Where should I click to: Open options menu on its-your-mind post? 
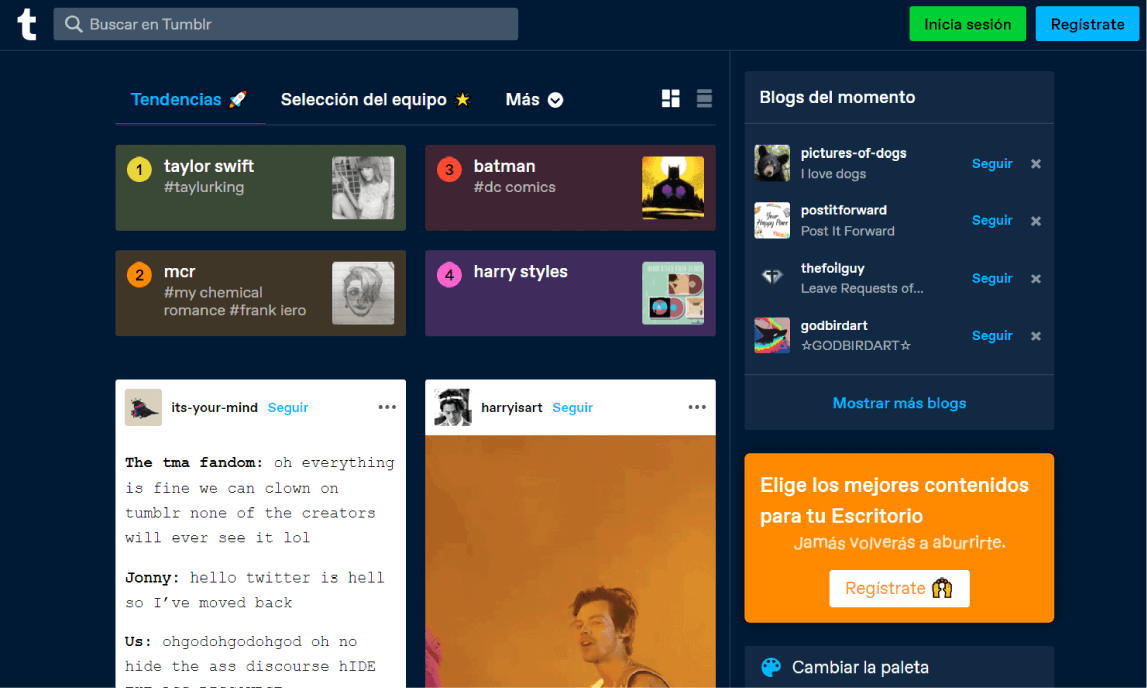pyautogui.click(x=387, y=407)
